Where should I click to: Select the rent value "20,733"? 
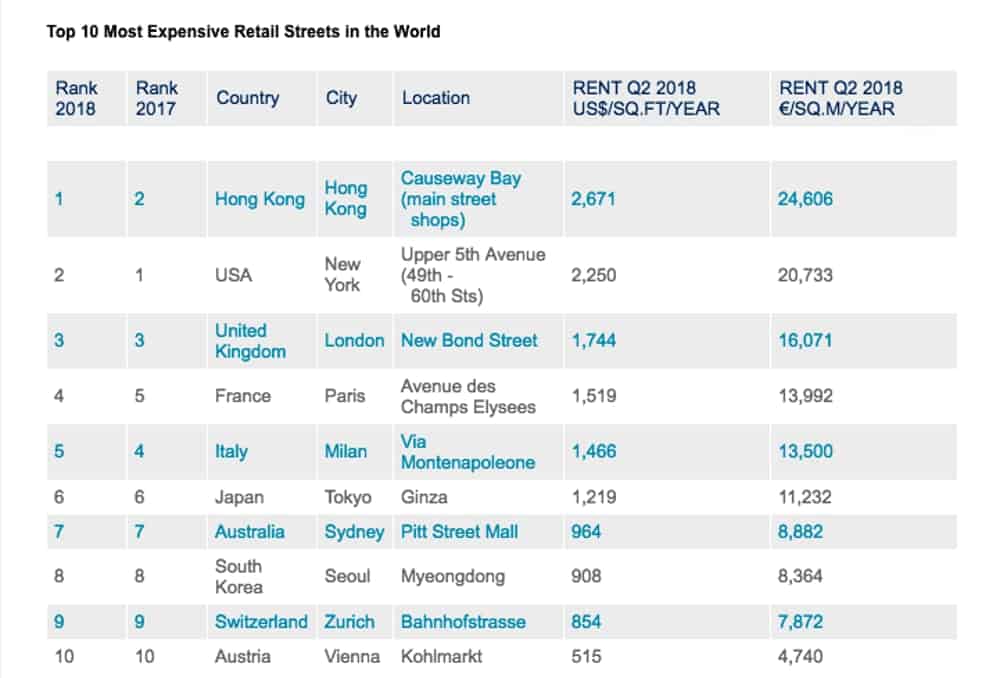(x=805, y=276)
